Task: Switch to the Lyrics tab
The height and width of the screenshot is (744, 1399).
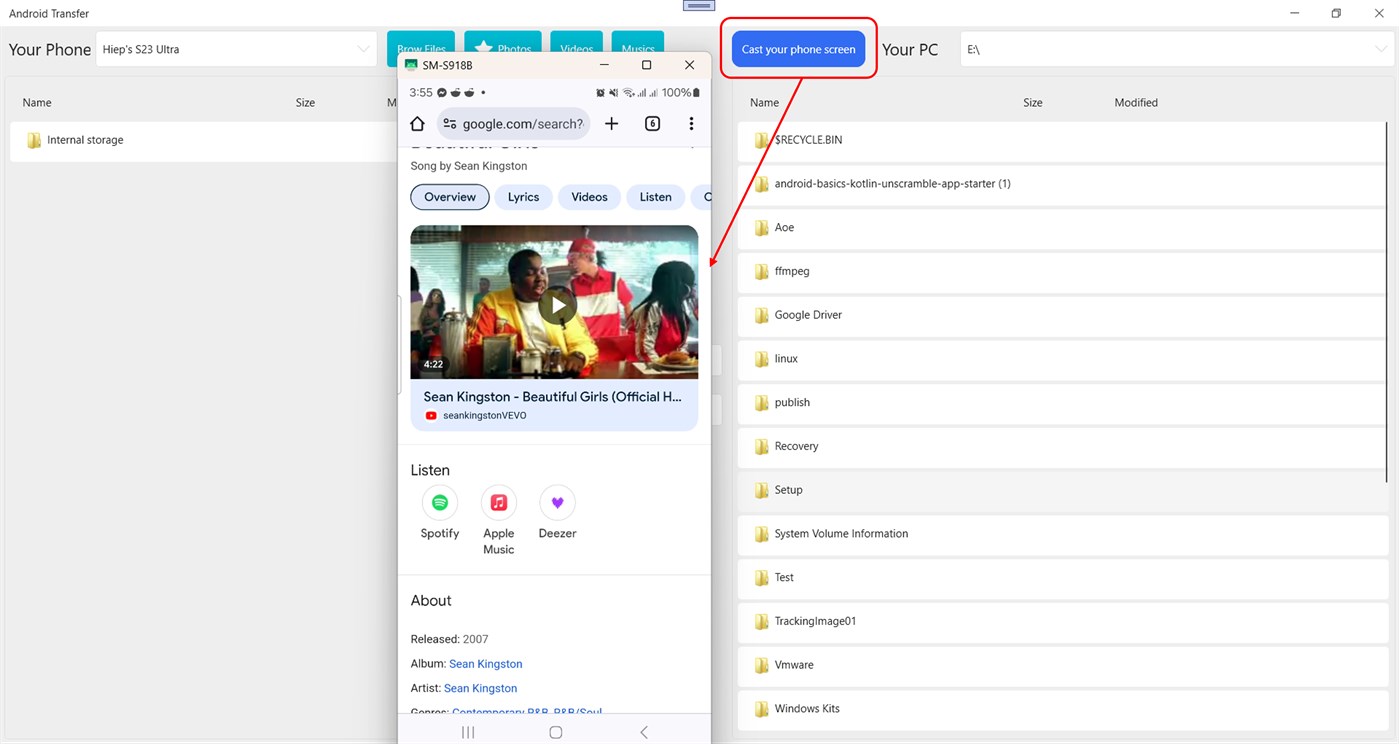Action: click(523, 197)
